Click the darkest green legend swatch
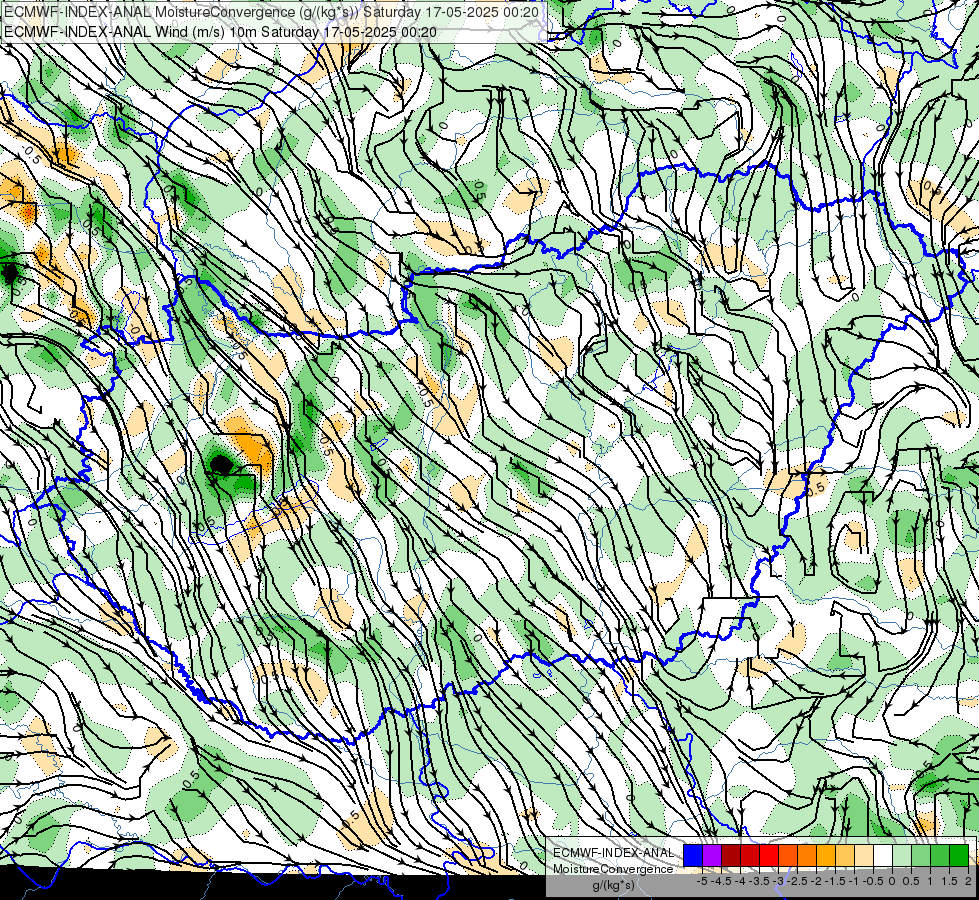979x900 pixels. click(959, 856)
